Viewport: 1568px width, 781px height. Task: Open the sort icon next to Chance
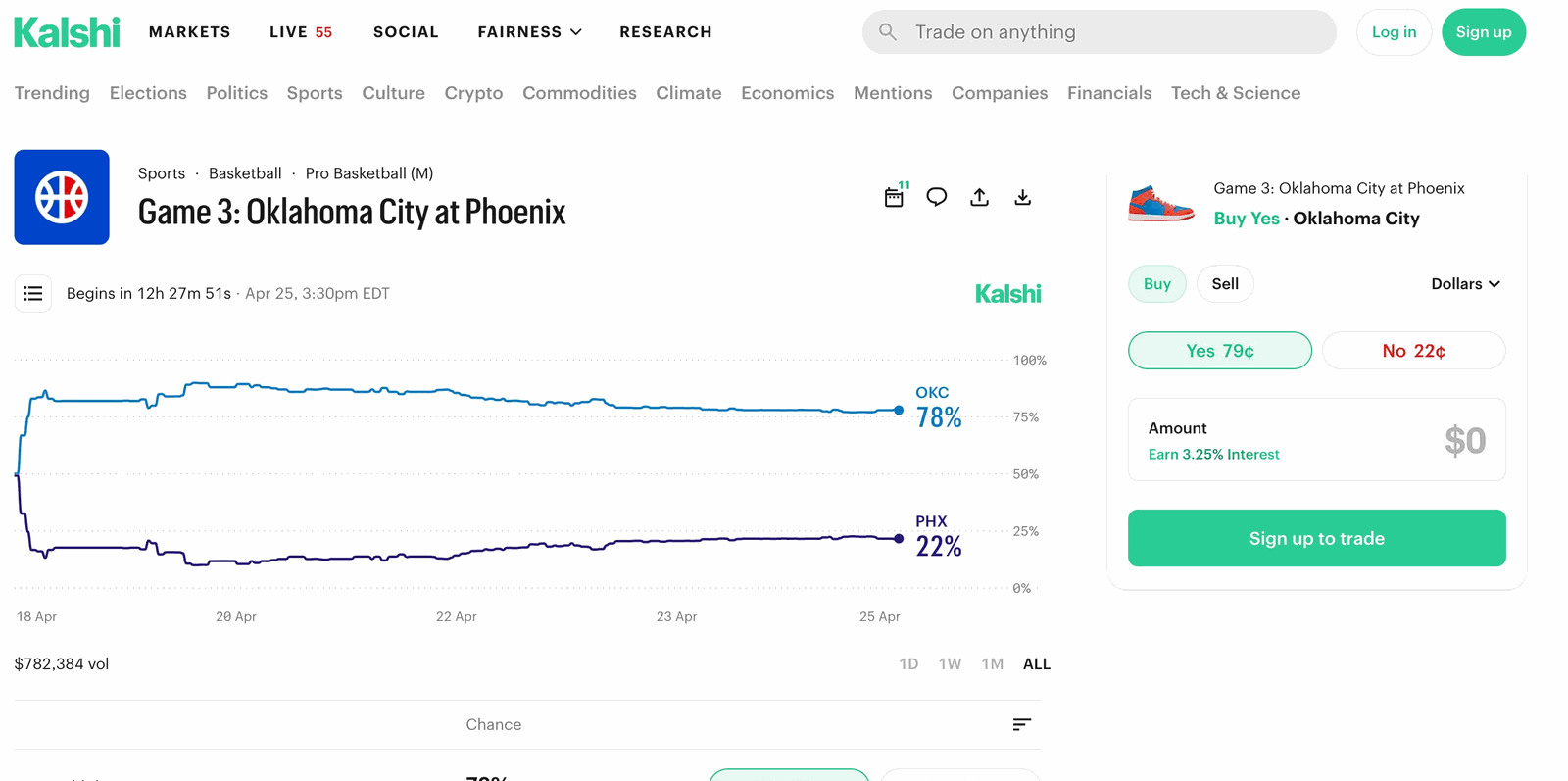click(x=1021, y=724)
